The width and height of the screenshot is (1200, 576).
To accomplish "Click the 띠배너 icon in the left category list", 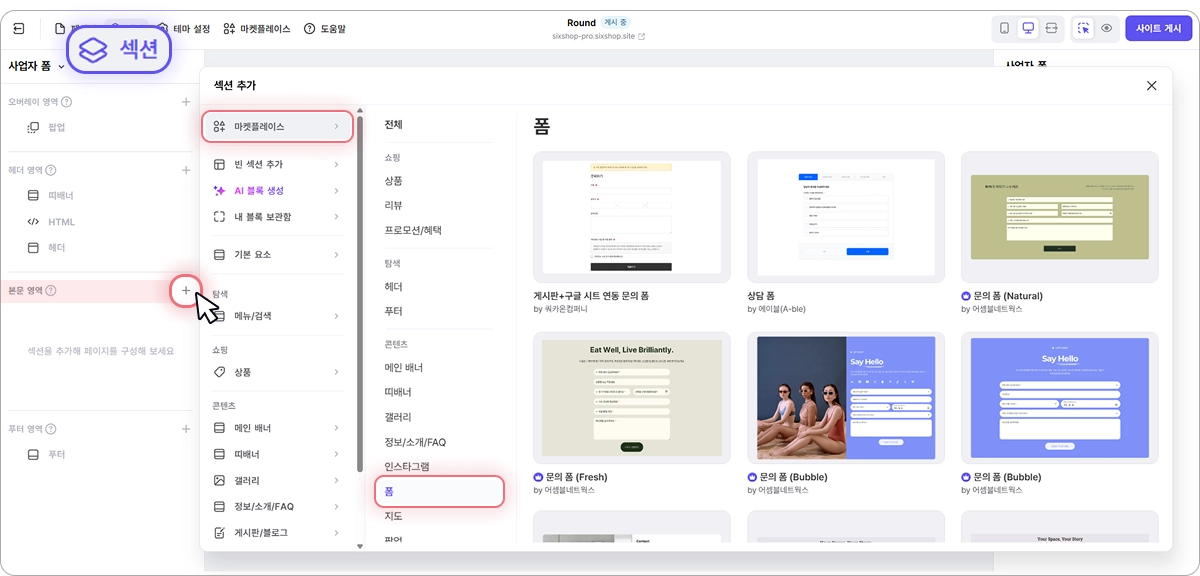I will point(219,455).
